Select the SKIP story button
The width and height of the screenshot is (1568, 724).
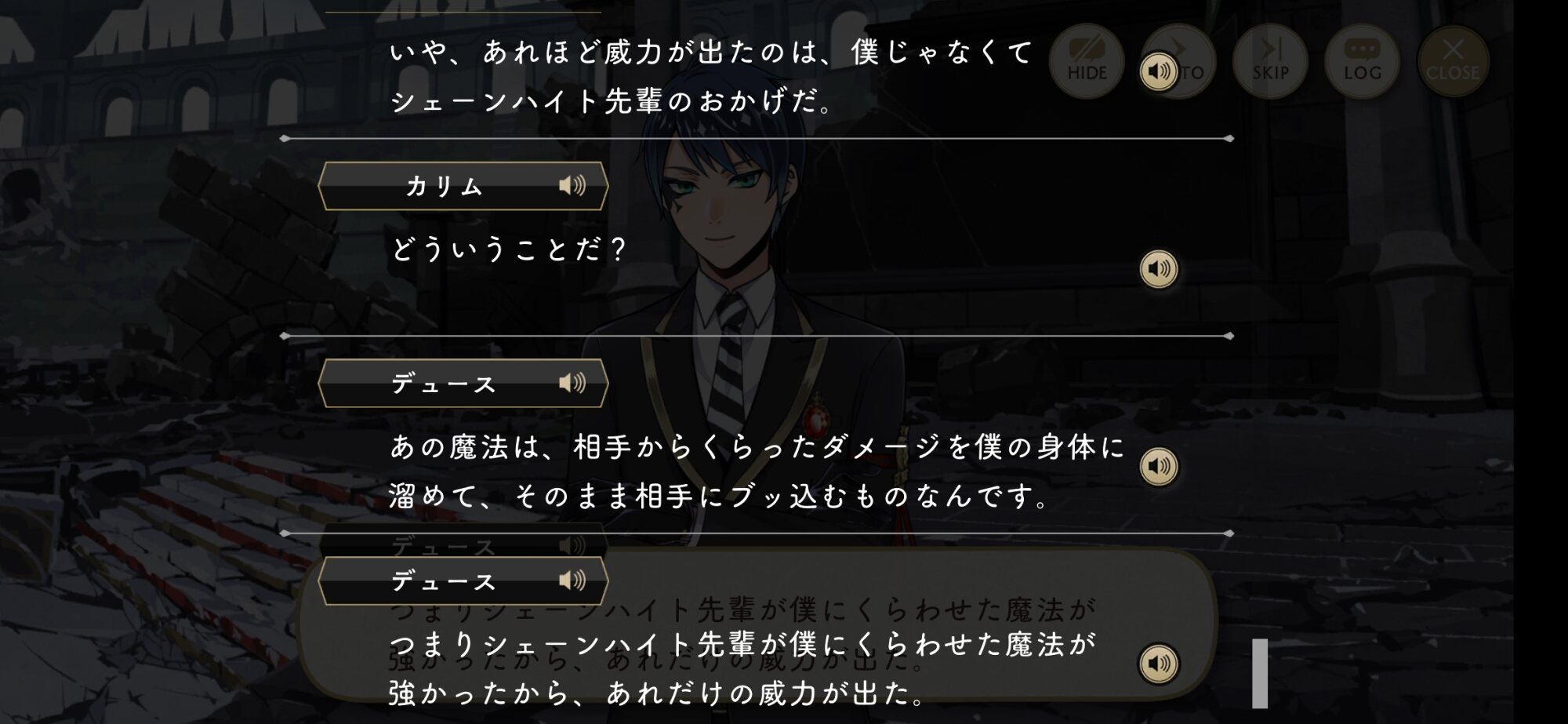[x=1270, y=61]
